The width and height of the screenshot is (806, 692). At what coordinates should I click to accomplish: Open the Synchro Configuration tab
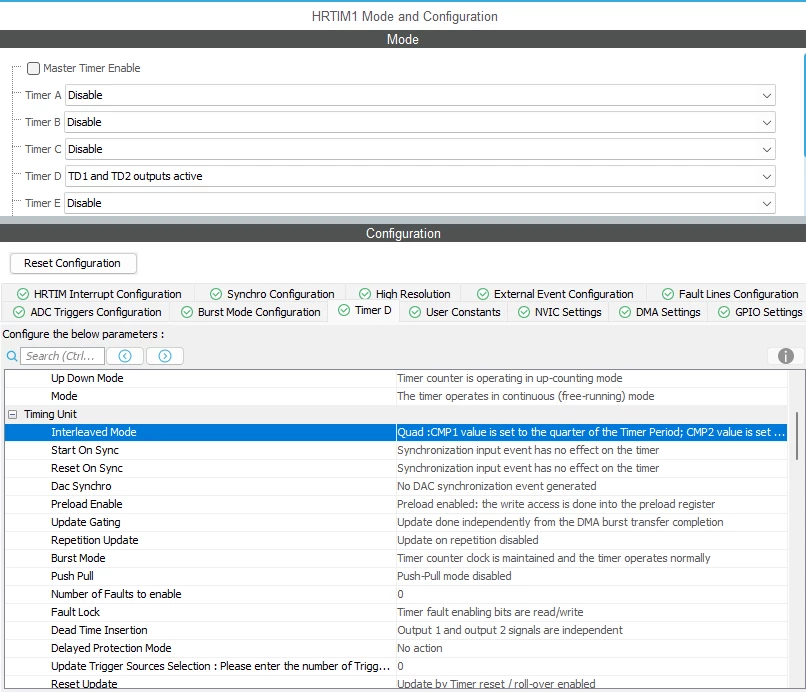(x=272, y=294)
